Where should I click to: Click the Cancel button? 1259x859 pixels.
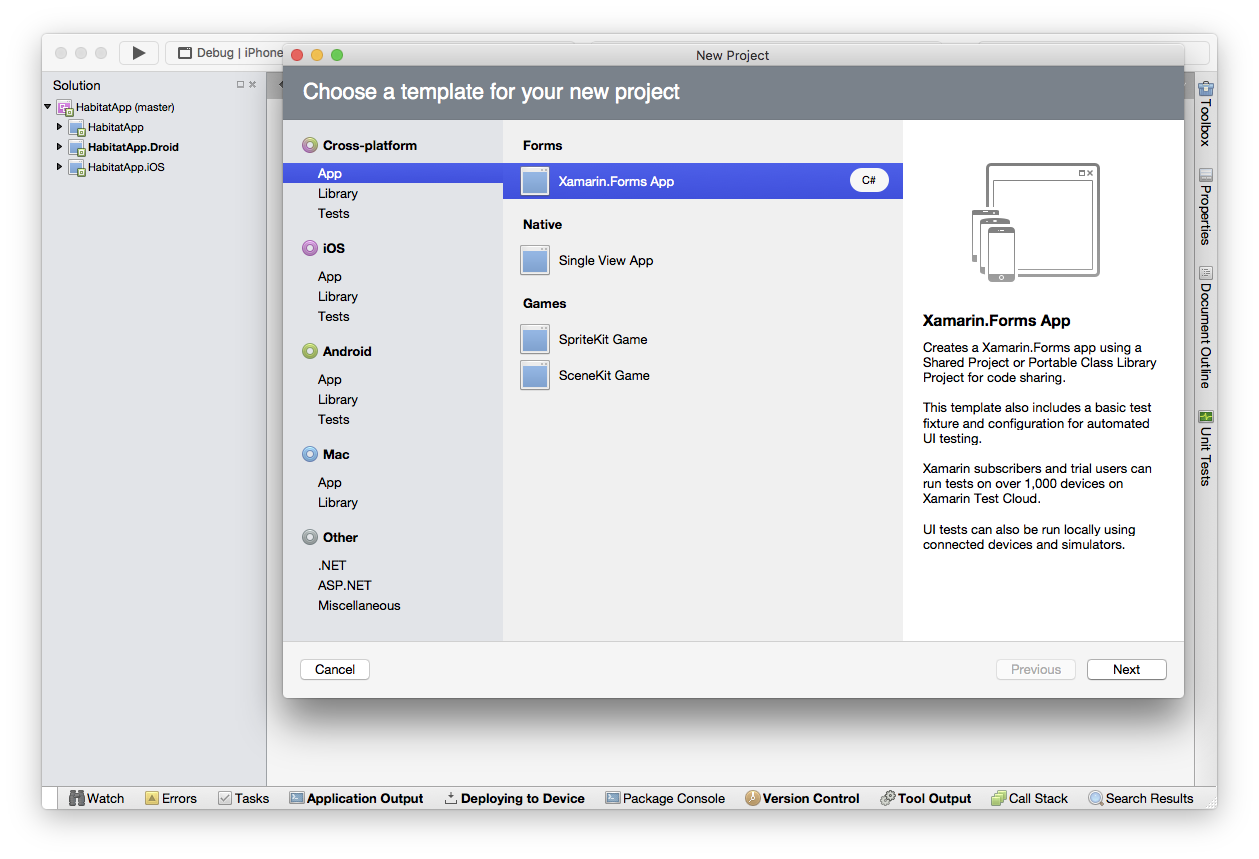point(335,670)
